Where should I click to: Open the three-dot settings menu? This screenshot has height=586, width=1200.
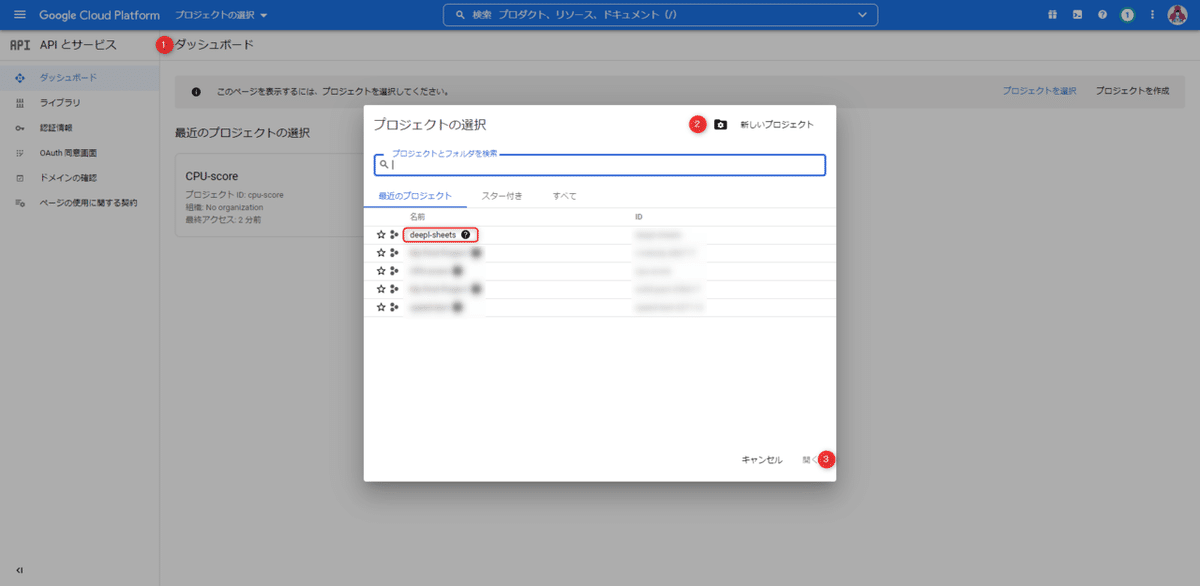click(x=1152, y=15)
